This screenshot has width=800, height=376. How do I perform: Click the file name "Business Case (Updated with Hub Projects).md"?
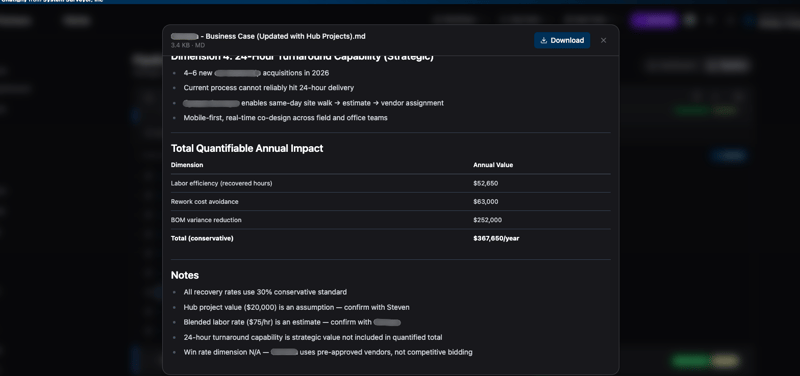(285, 36)
